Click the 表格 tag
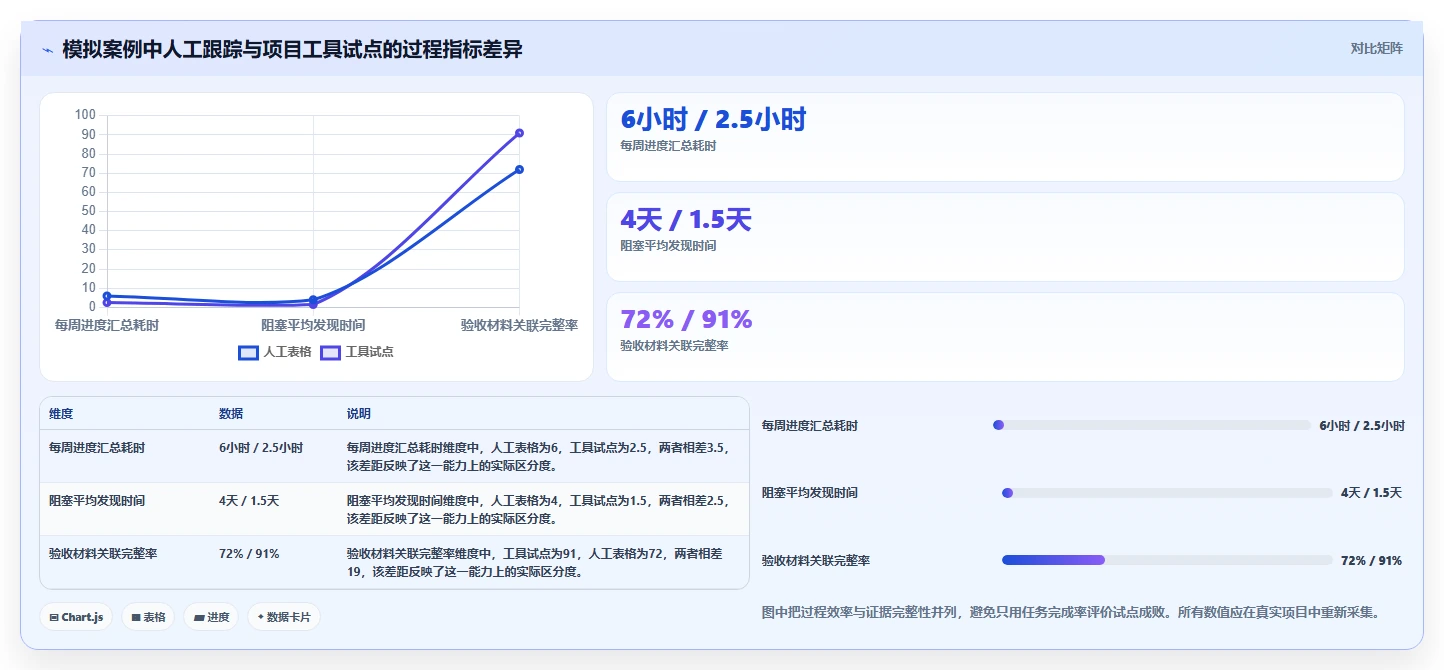 tap(148, 617)
